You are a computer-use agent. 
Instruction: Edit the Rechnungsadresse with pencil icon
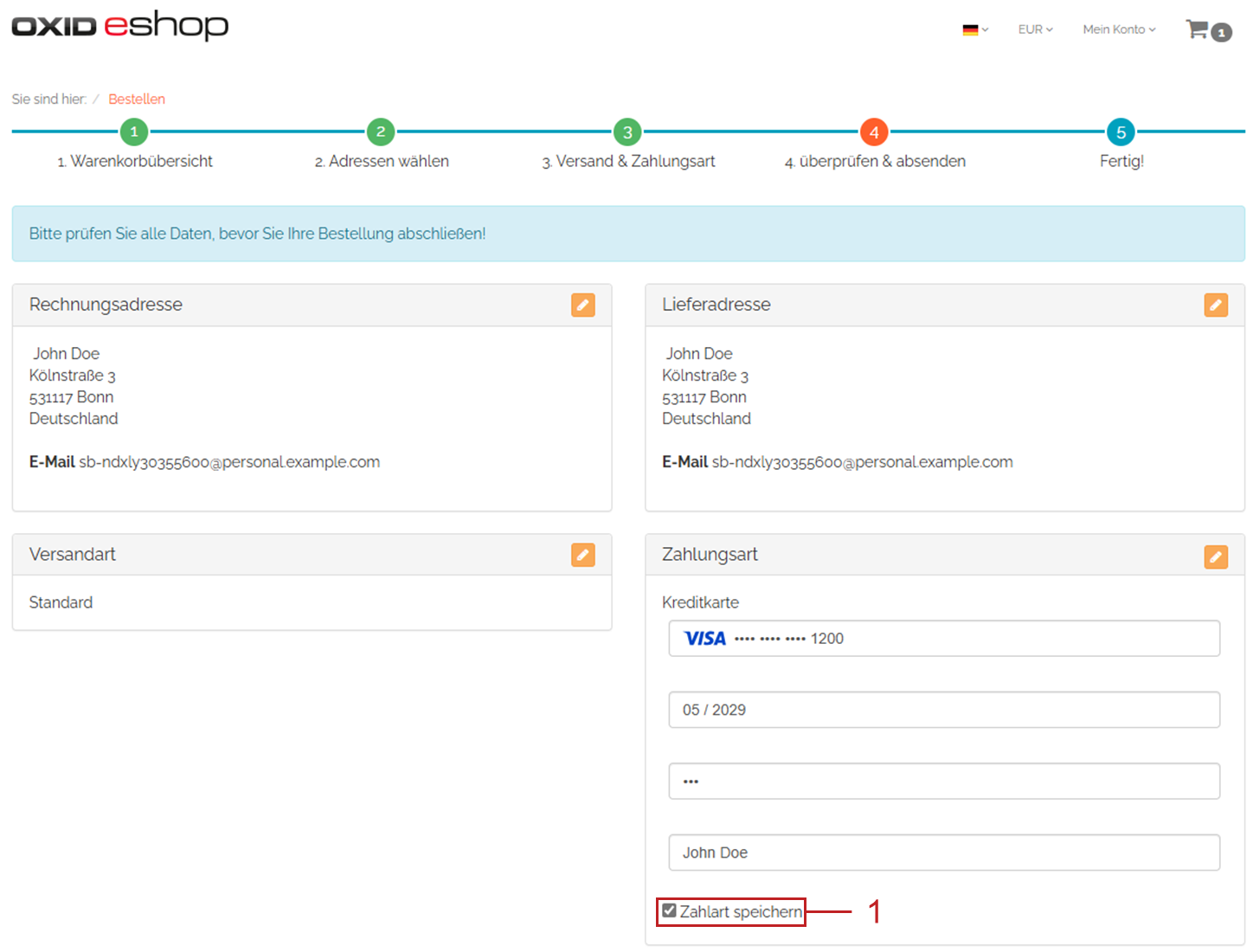click(582, 305)
